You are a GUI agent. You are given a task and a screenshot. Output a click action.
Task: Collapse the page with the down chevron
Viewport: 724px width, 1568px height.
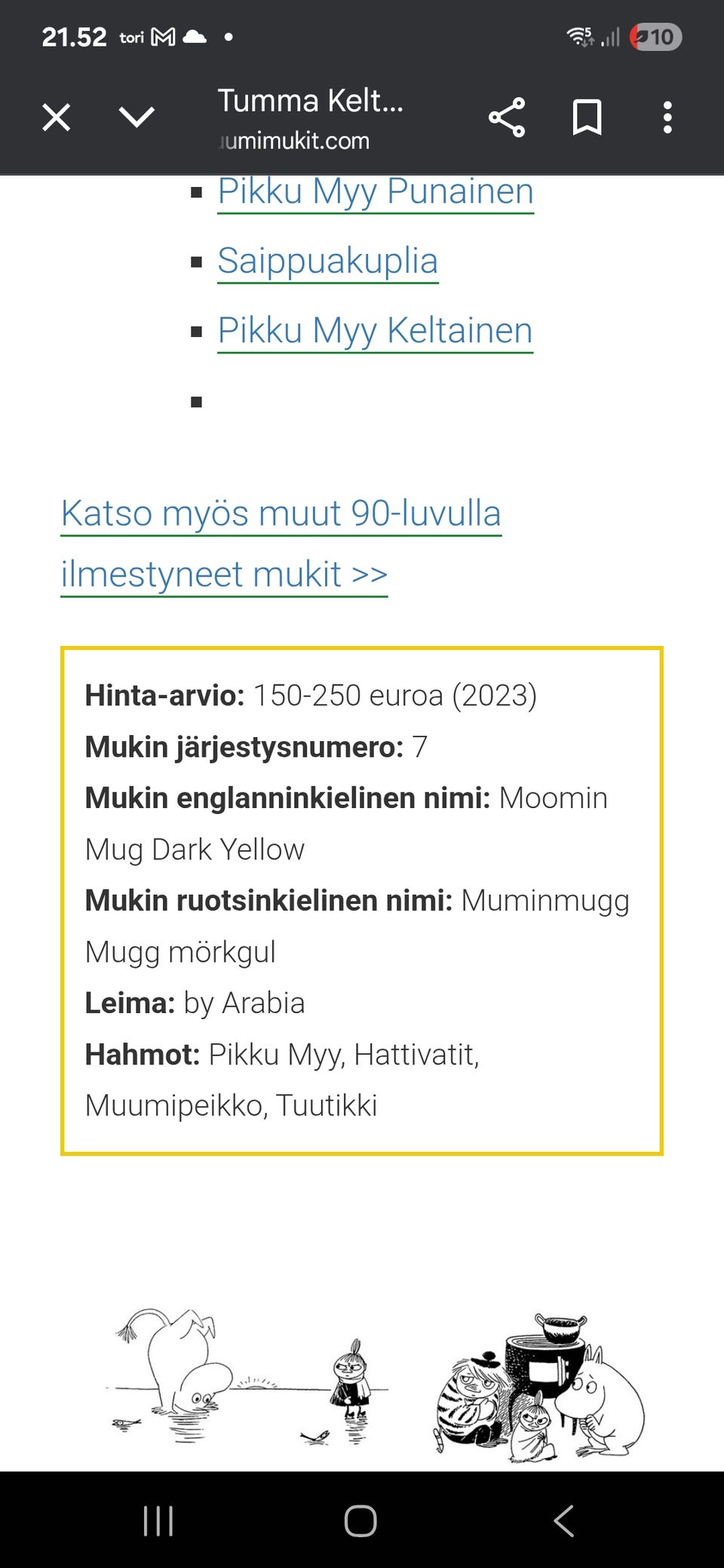point(137,117)
